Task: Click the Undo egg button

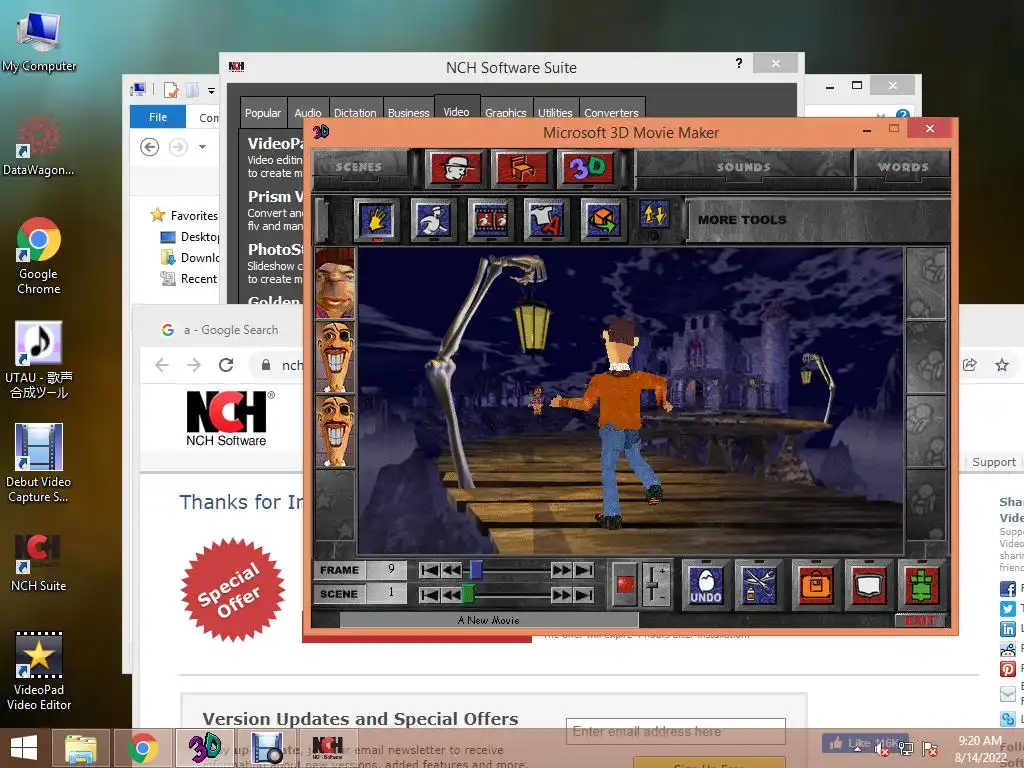Action: click(706, 583)
